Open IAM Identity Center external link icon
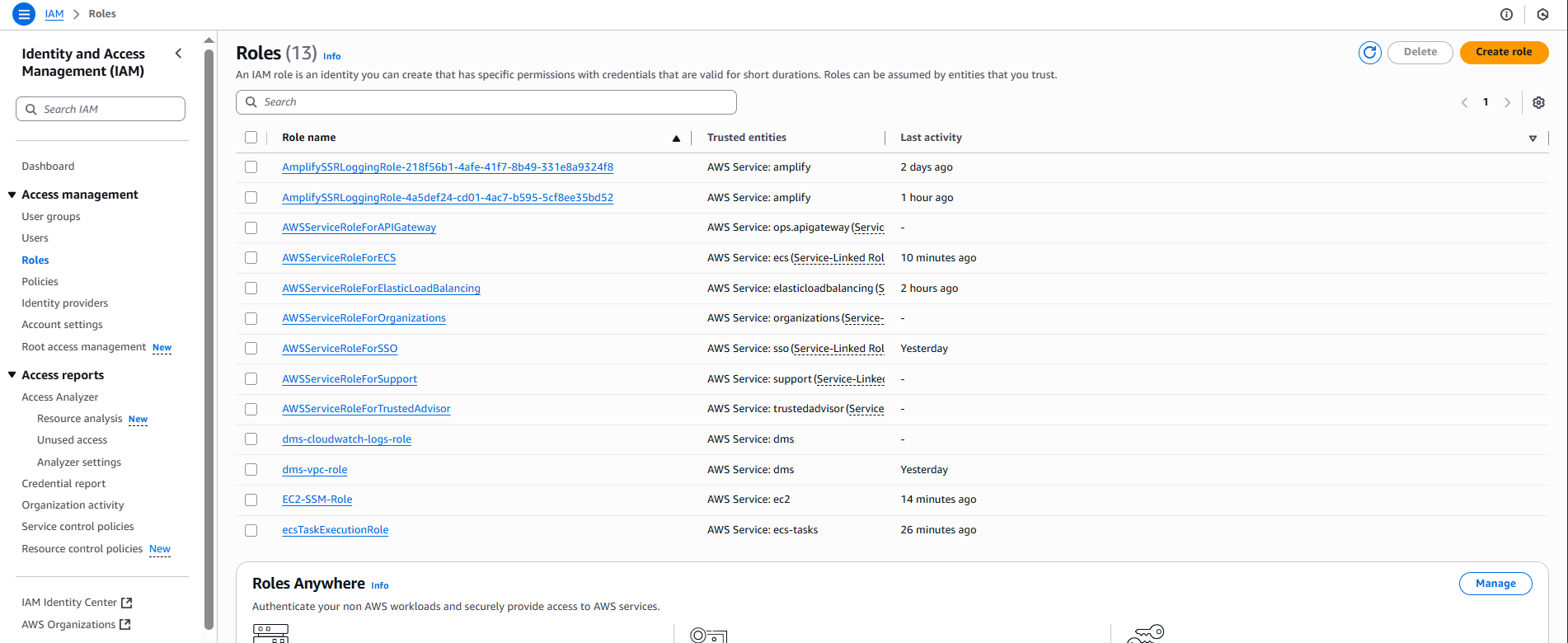This screenshot has height=643, width=1568. pyautogui.click(x=126, y=603)
